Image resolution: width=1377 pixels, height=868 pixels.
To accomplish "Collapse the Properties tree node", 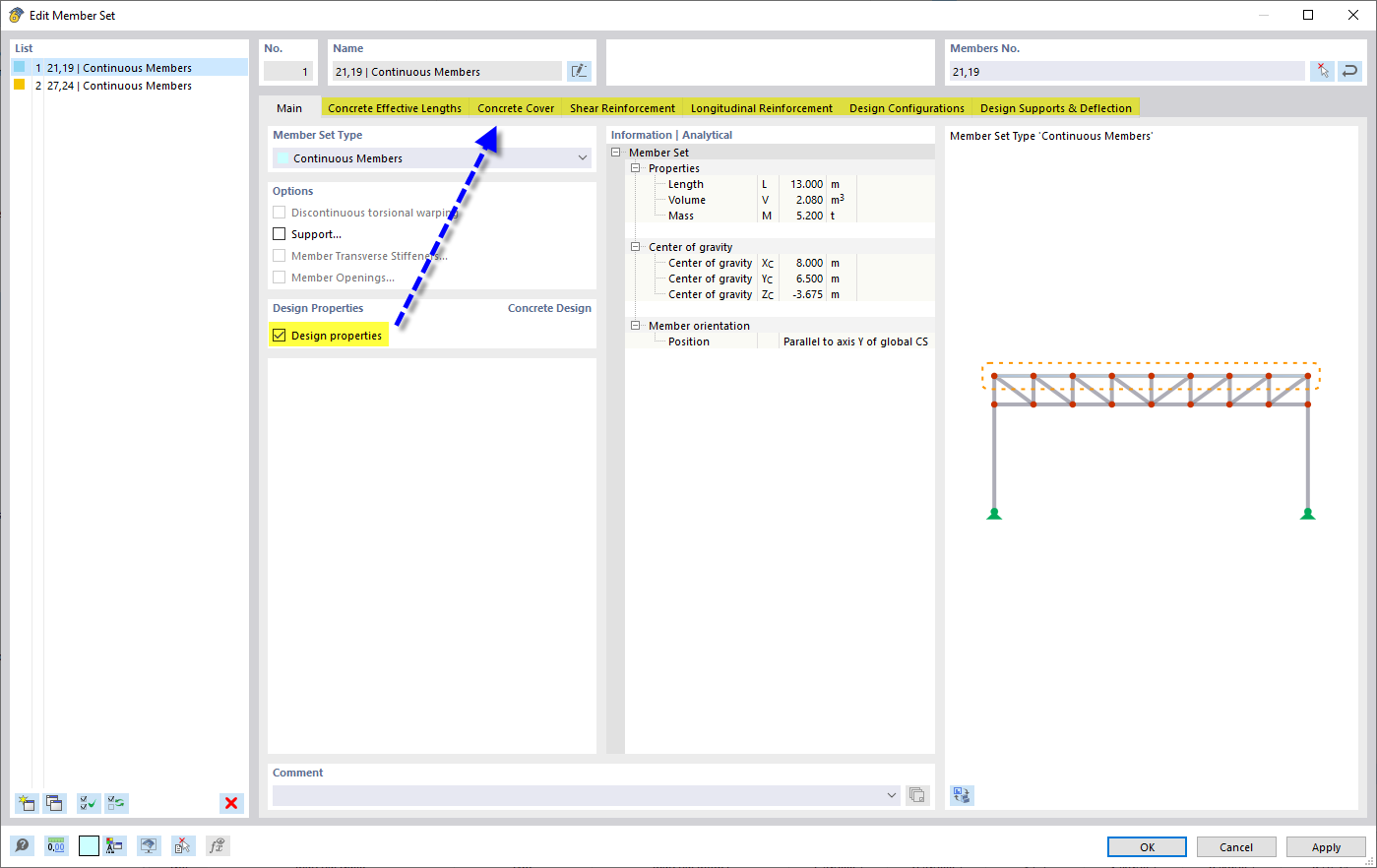I will pyautogui.click(x=636, y=168).
